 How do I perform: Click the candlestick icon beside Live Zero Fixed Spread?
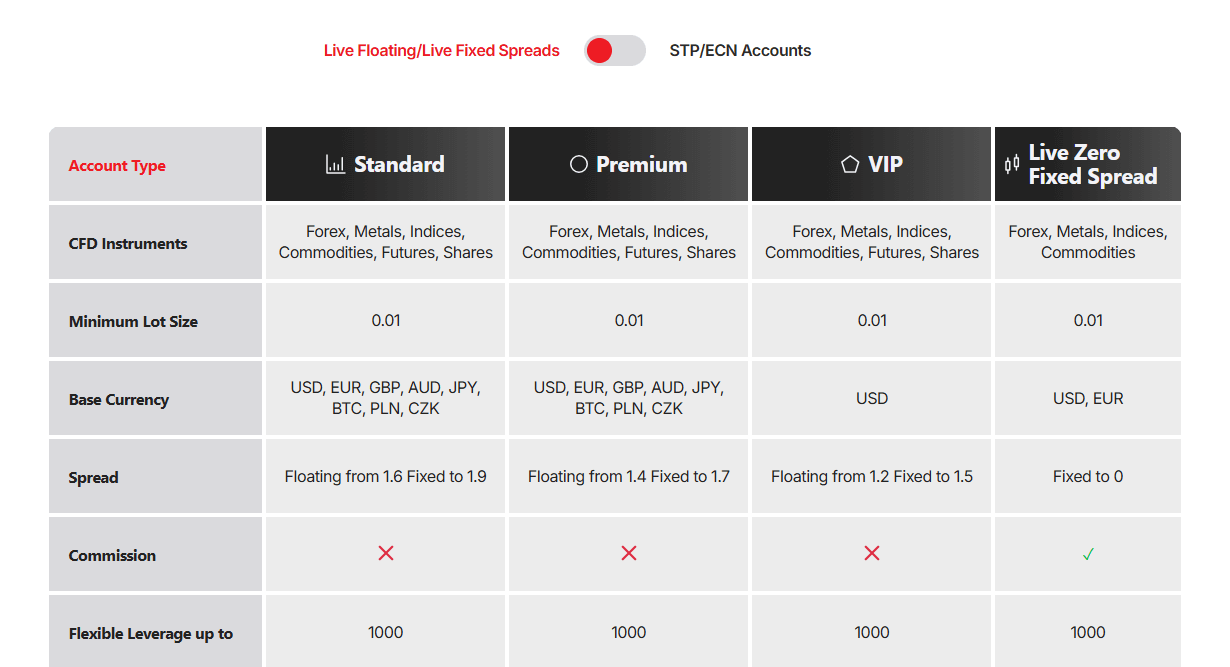point(1012,164)
